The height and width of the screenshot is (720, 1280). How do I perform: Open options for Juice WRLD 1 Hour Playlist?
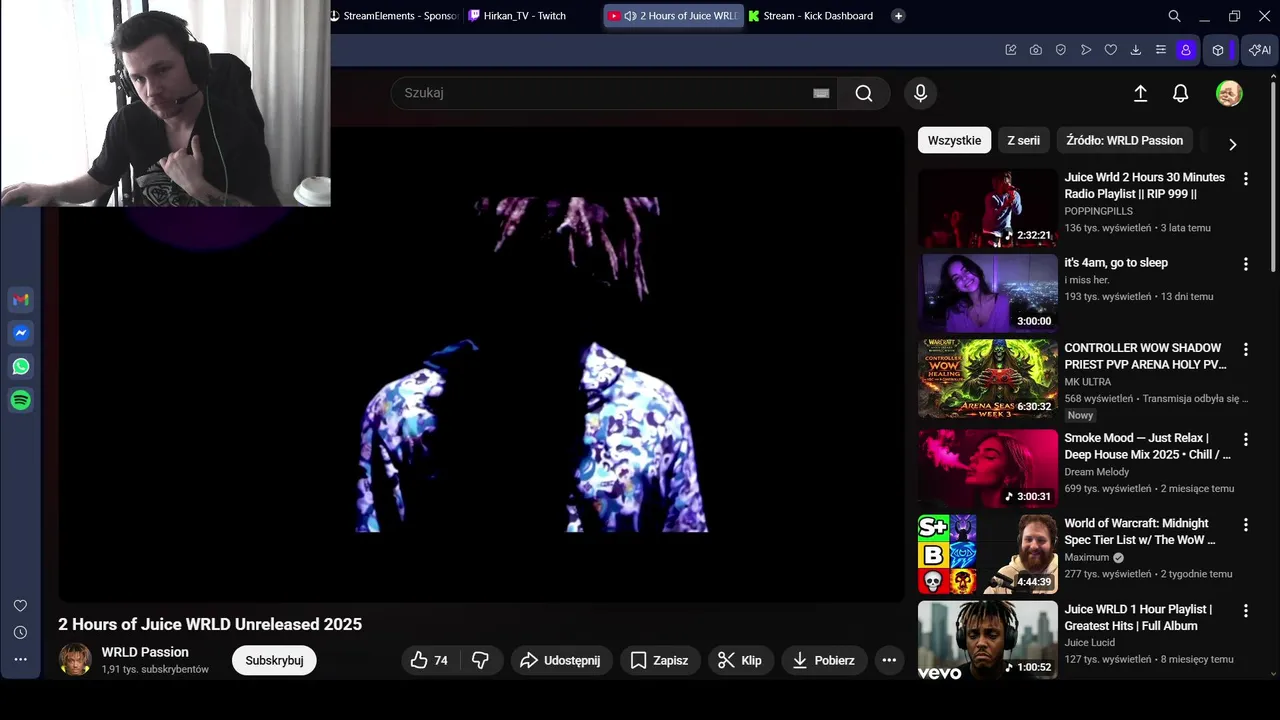tap(1246, 611)
